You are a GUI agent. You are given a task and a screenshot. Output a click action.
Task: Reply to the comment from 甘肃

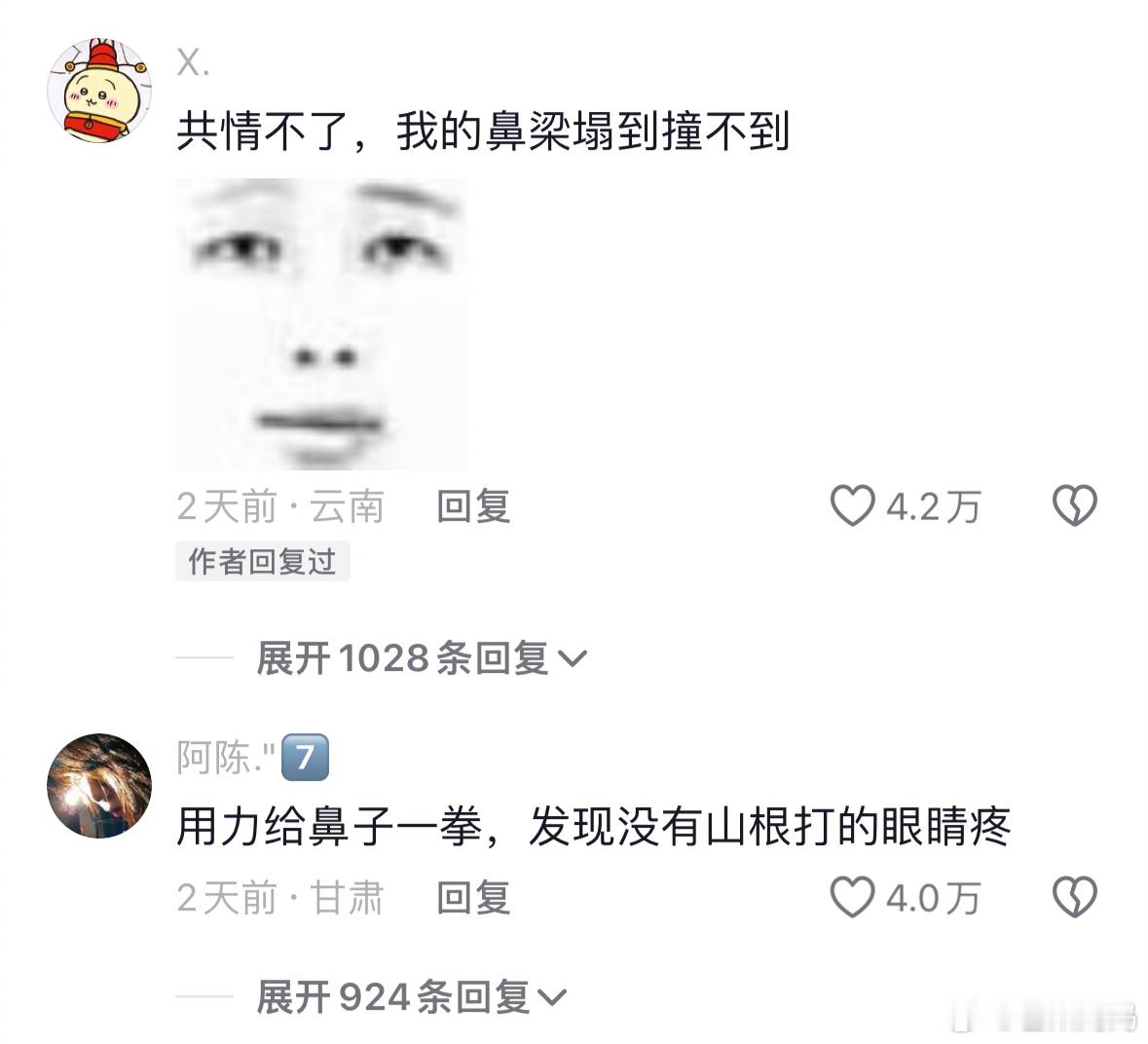(x=473, y=898)
